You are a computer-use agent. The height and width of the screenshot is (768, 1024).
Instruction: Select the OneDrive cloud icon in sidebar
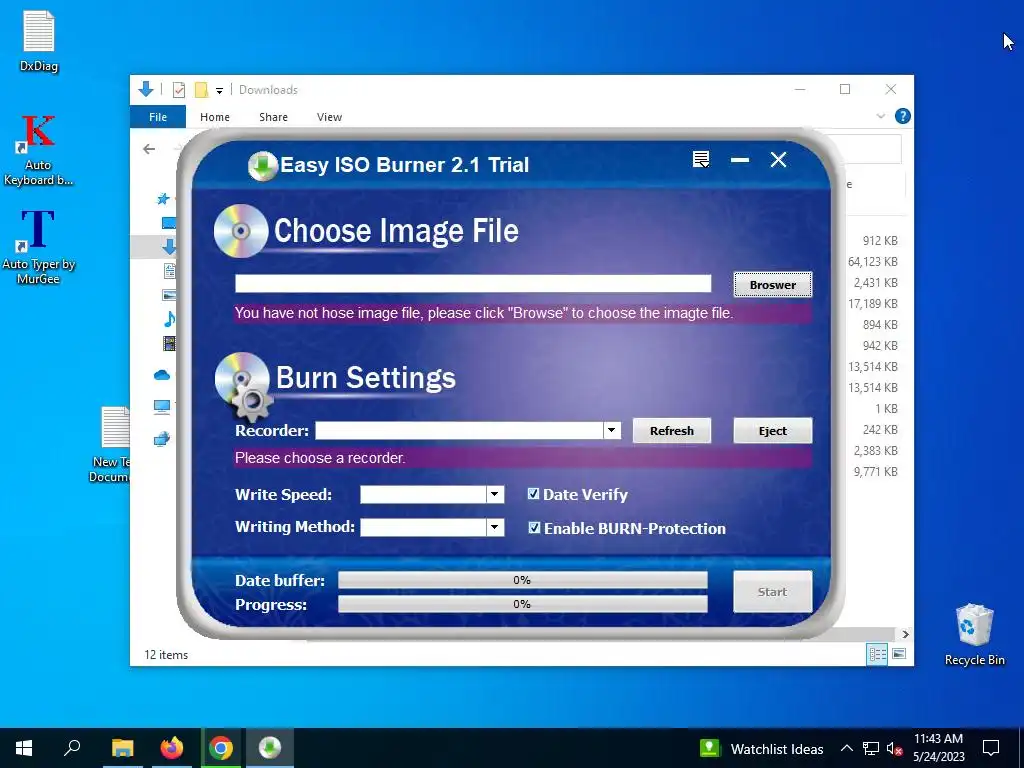pyautogui.click(x=162, y=375)
